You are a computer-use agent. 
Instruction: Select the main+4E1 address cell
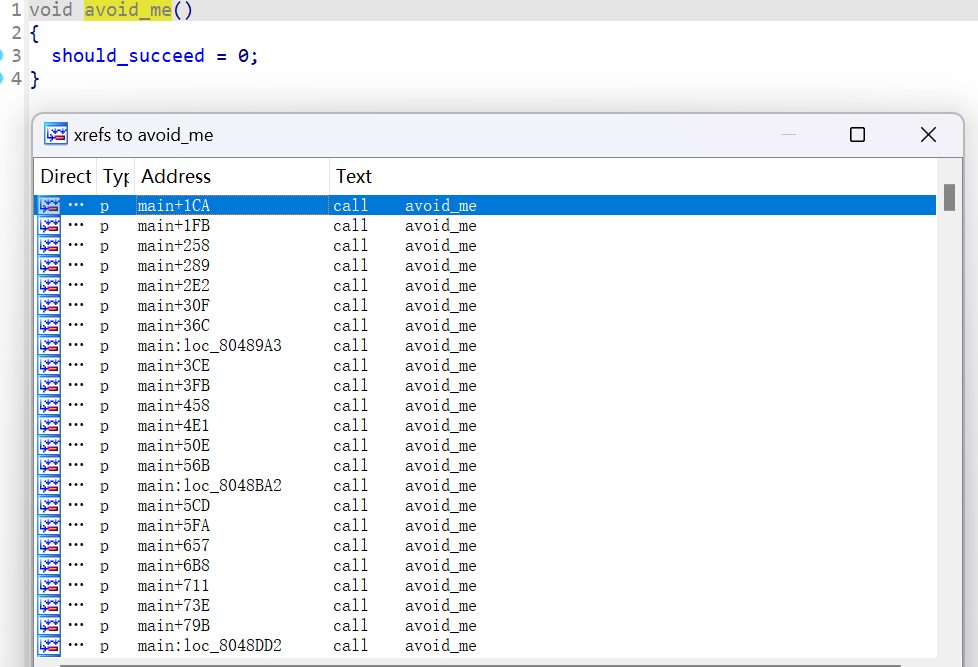232,425
